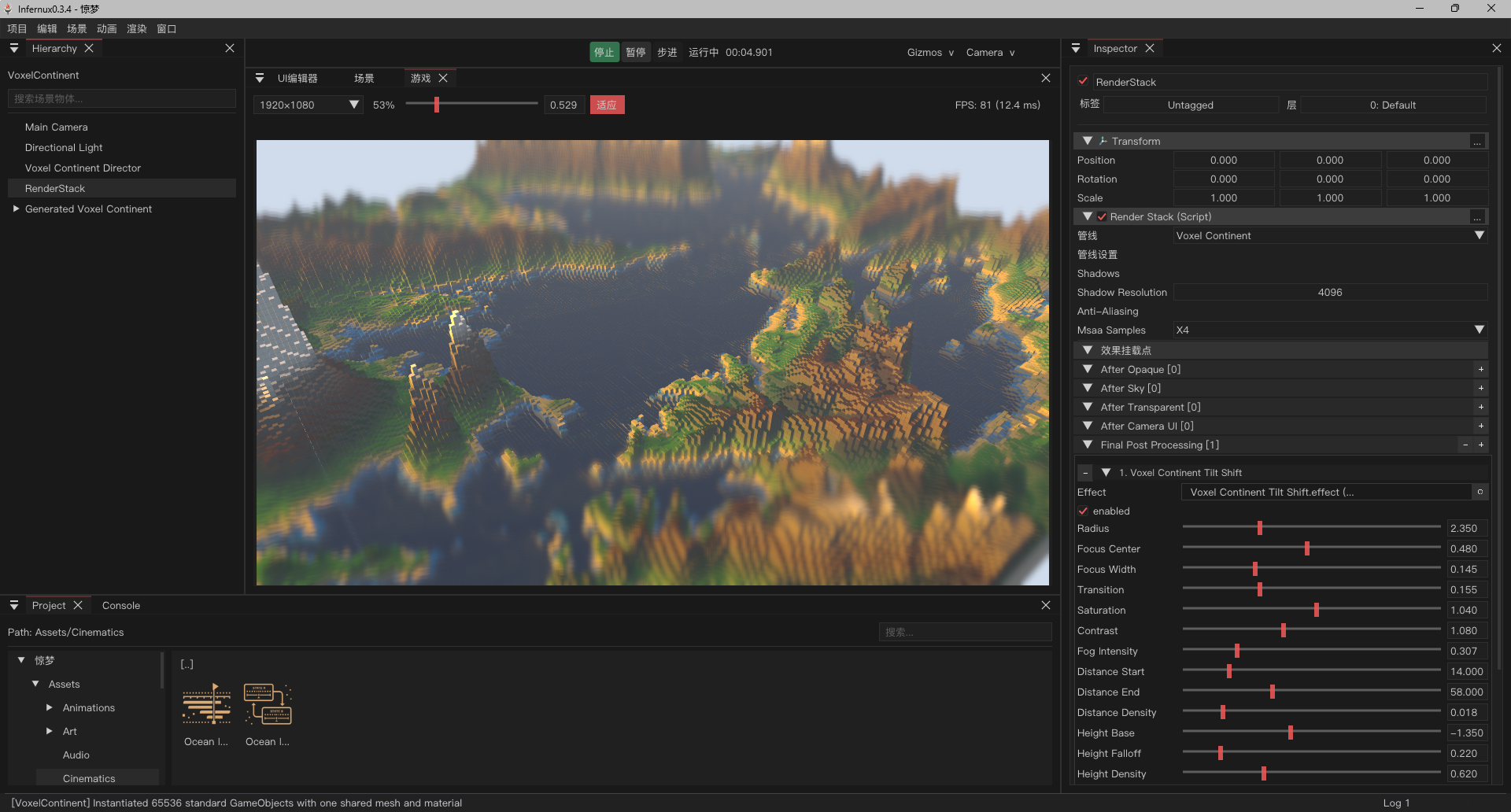1511x812 pixels.
Task: Add effect to After Opaque plus icon
Action: coord(1480,370)
